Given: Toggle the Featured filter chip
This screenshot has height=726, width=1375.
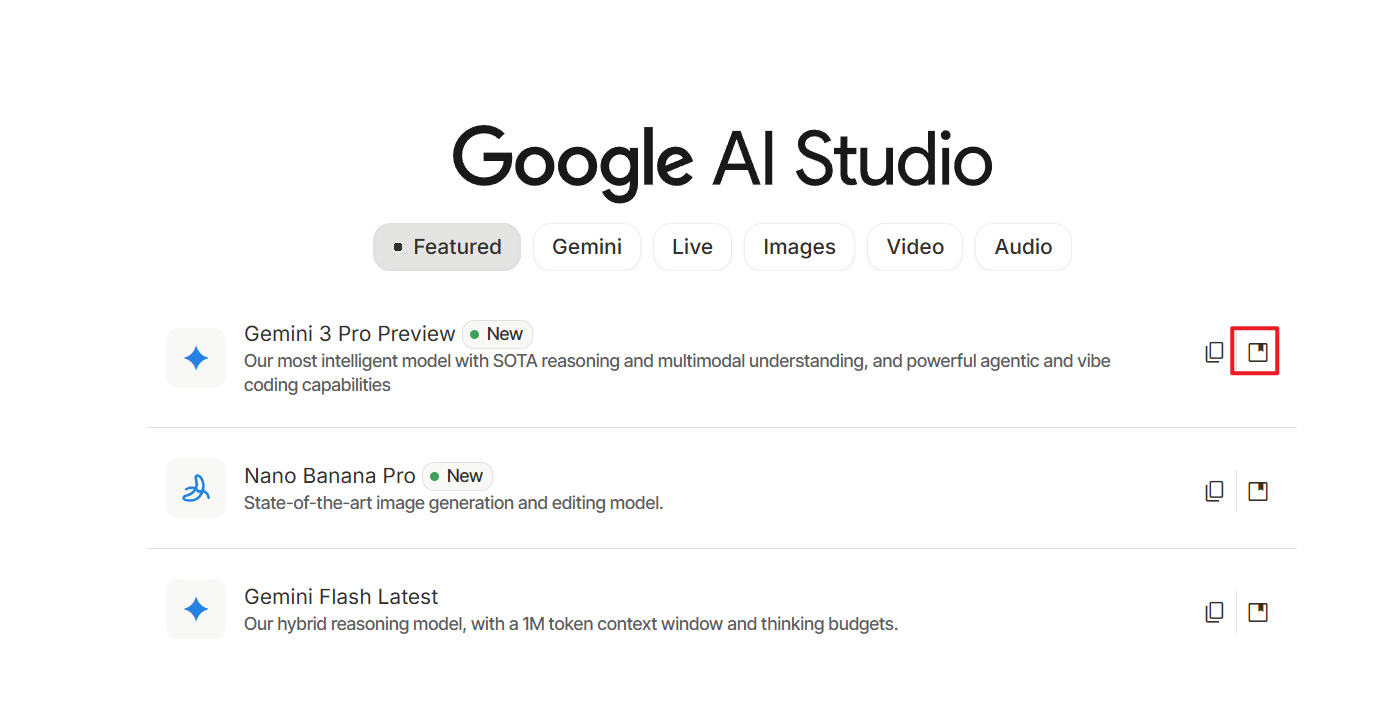Looking at the screenshot, I should coord(446,246).
